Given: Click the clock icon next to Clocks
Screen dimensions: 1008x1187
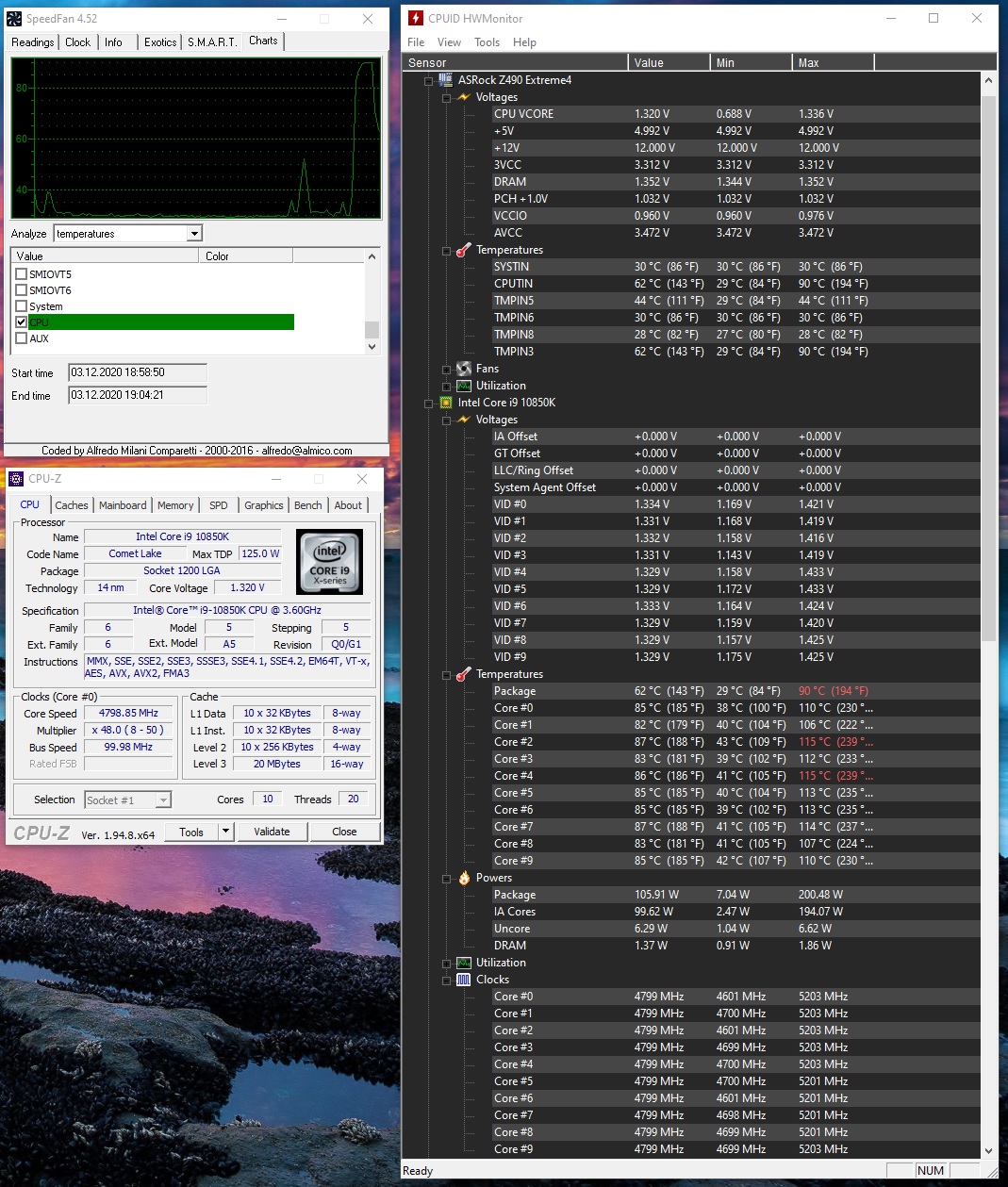Looking at the screenshot, I should coord(462,980).
